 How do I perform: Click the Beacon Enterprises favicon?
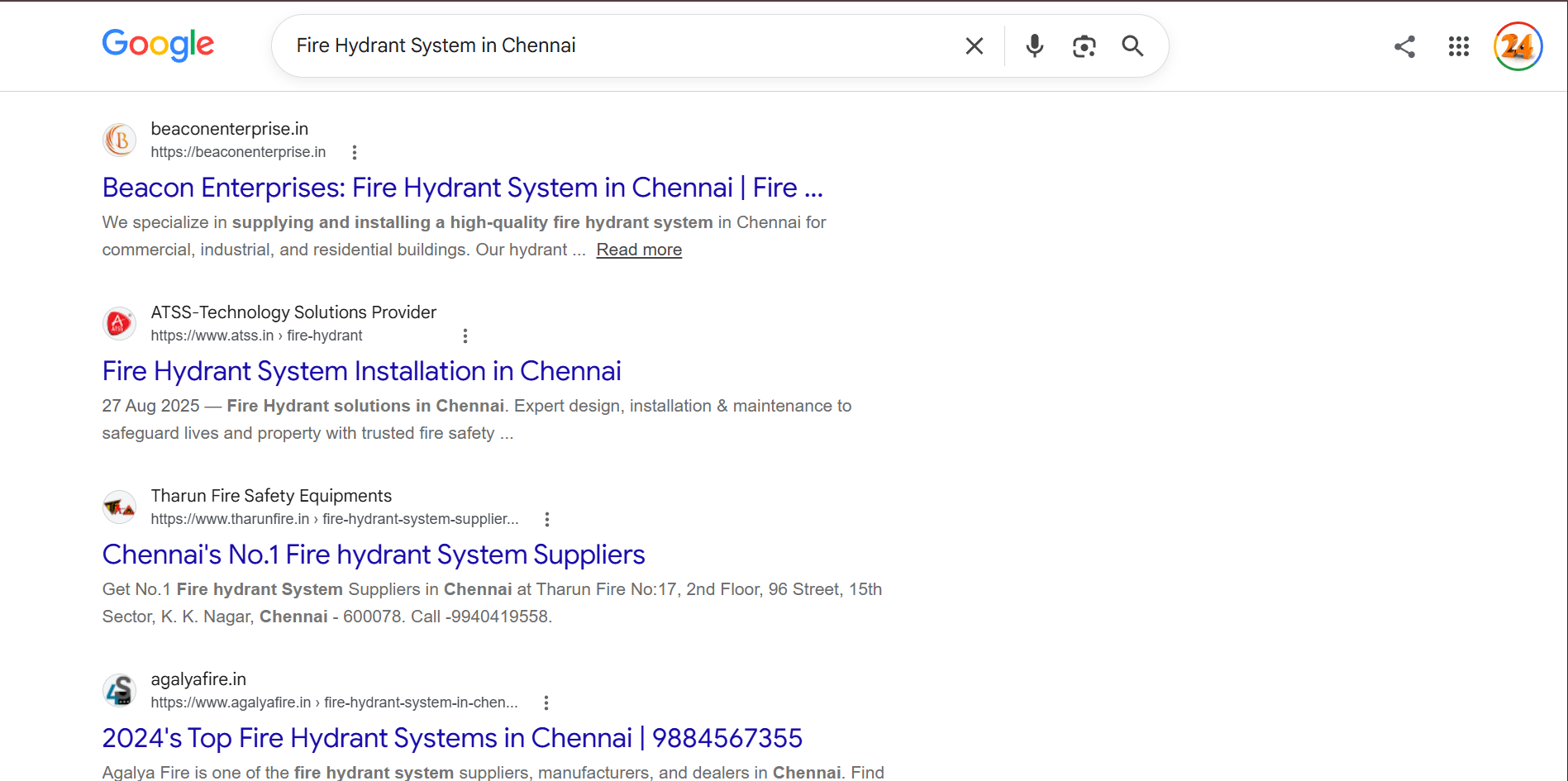[x=120, y=140]
